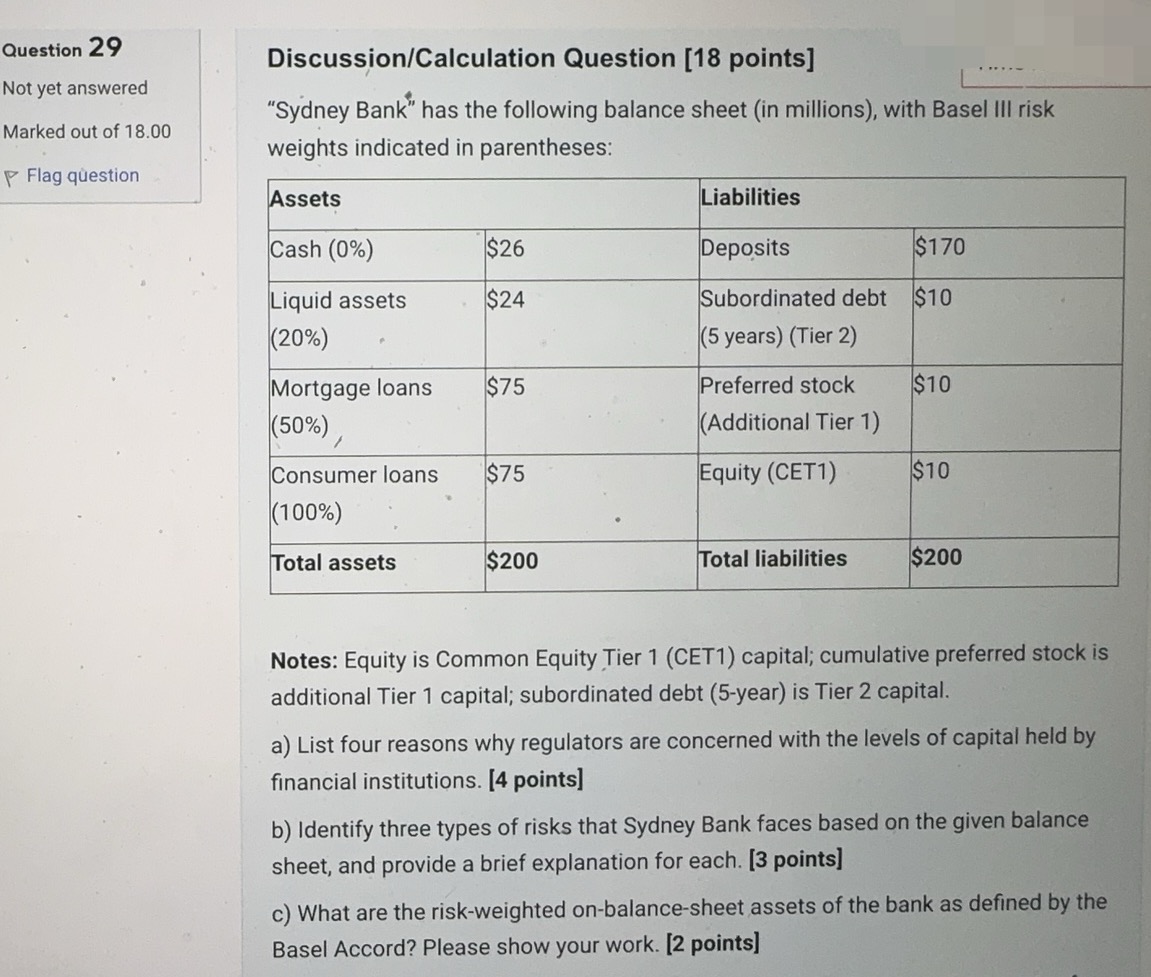
Task: Select the Notes paragraph about CET1 capital
Action: coord(690,674)
